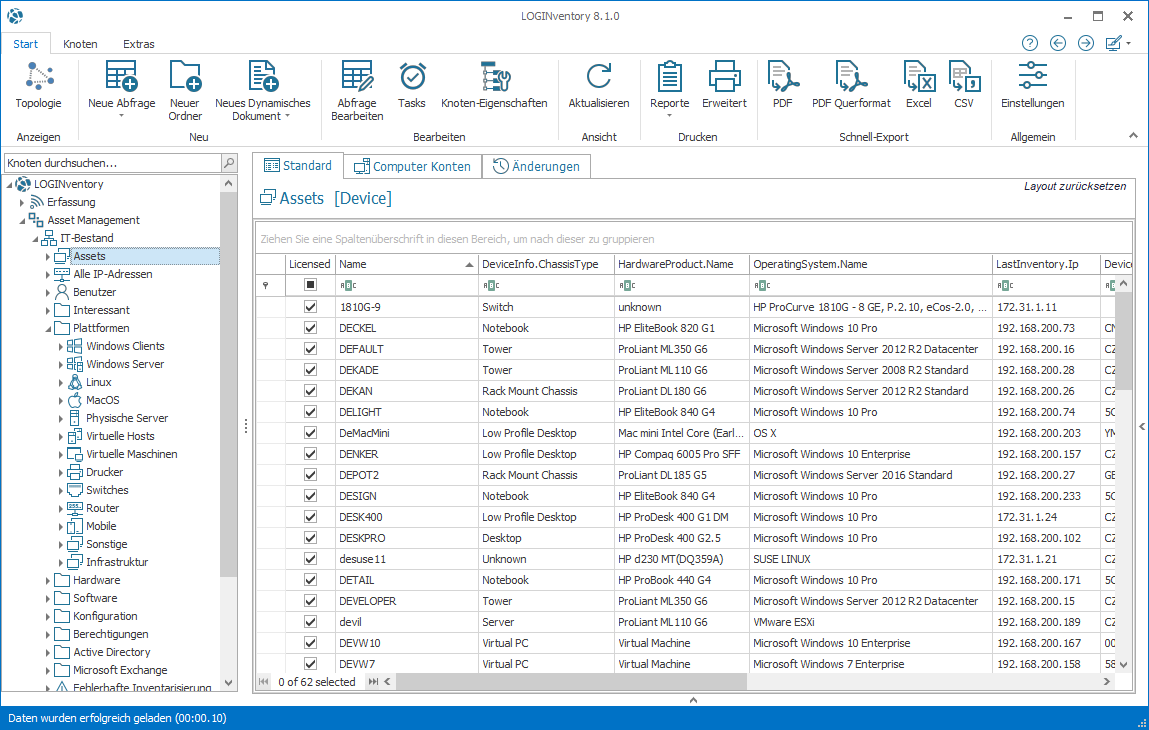Toggle Licensed checkbox for DETAIL

tap(311, 580)
